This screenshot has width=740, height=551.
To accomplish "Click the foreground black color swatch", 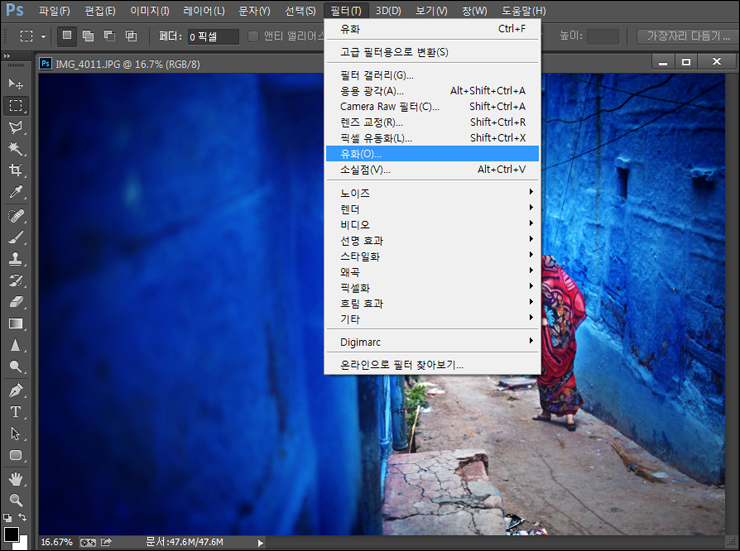I will point(11,534).
